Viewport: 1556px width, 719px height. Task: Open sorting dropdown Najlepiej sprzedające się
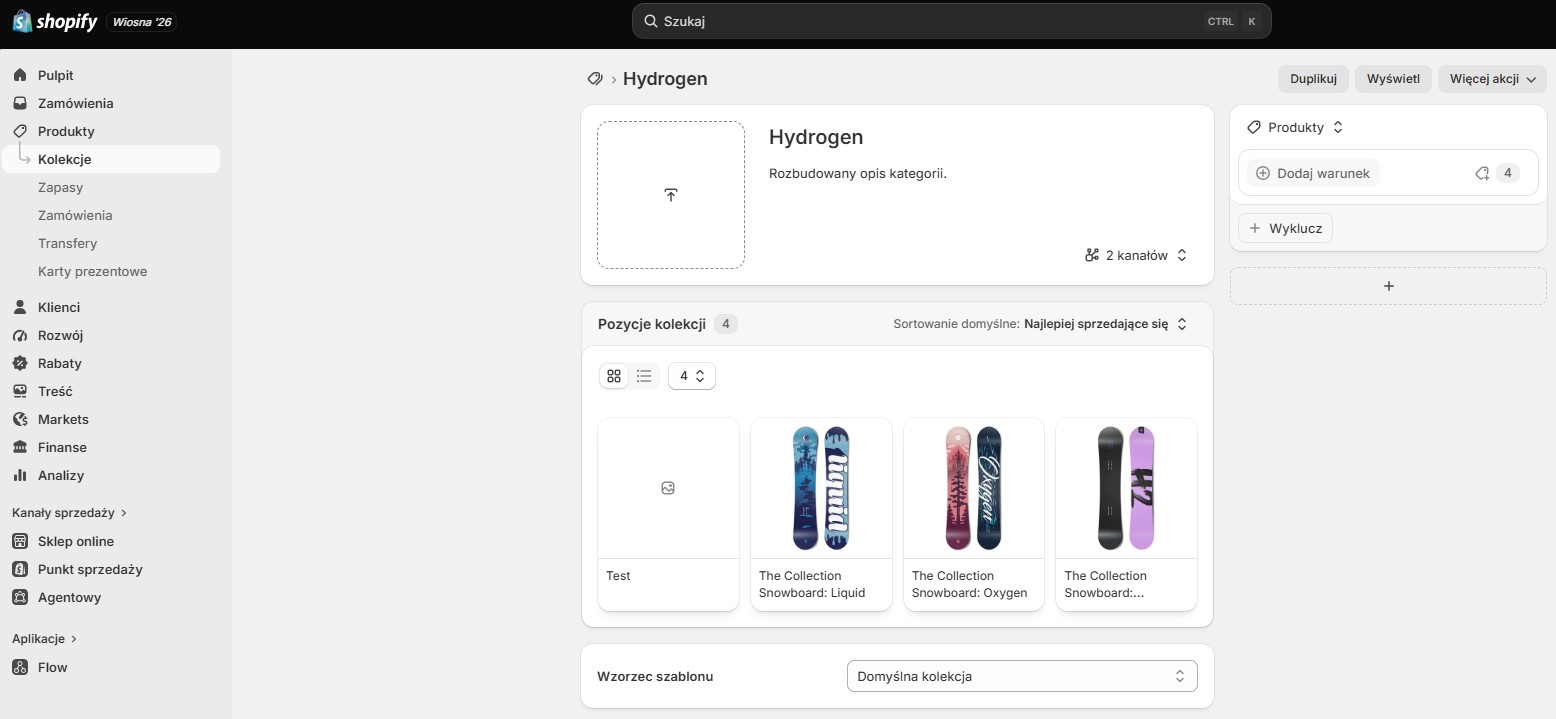(1106, 324)
